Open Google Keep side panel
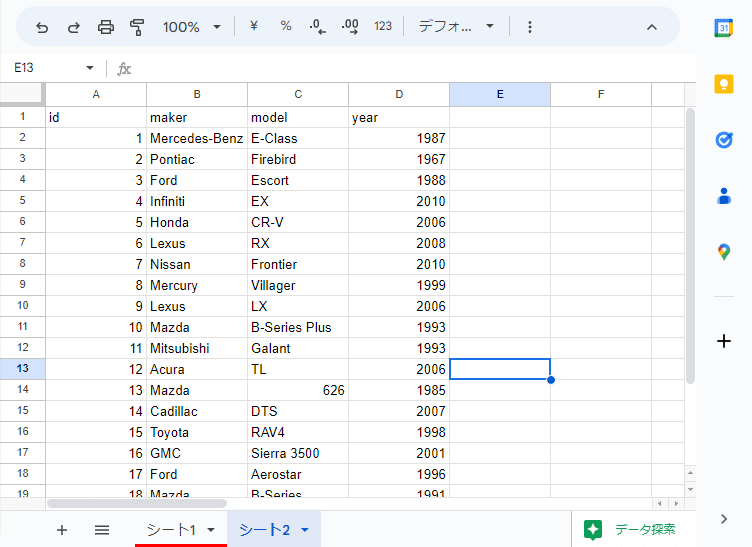 click(x=724, y=84)
